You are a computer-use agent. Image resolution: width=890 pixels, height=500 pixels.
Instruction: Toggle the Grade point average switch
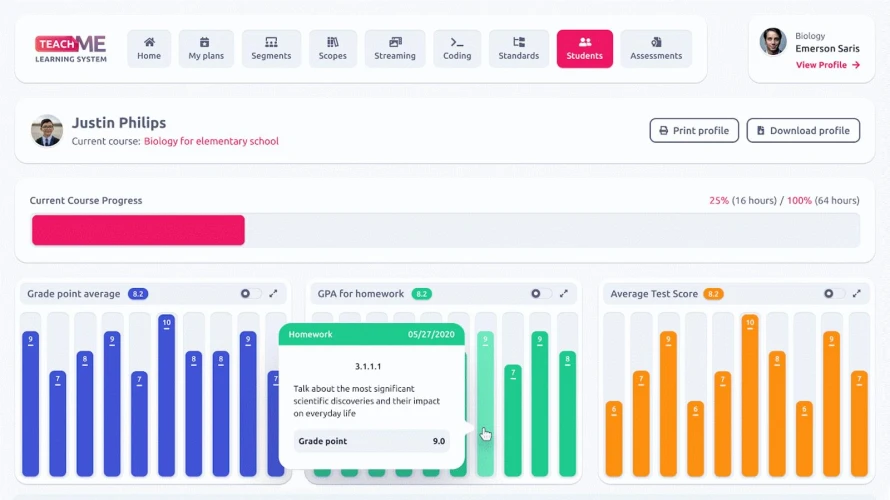[x=250, y=293]
